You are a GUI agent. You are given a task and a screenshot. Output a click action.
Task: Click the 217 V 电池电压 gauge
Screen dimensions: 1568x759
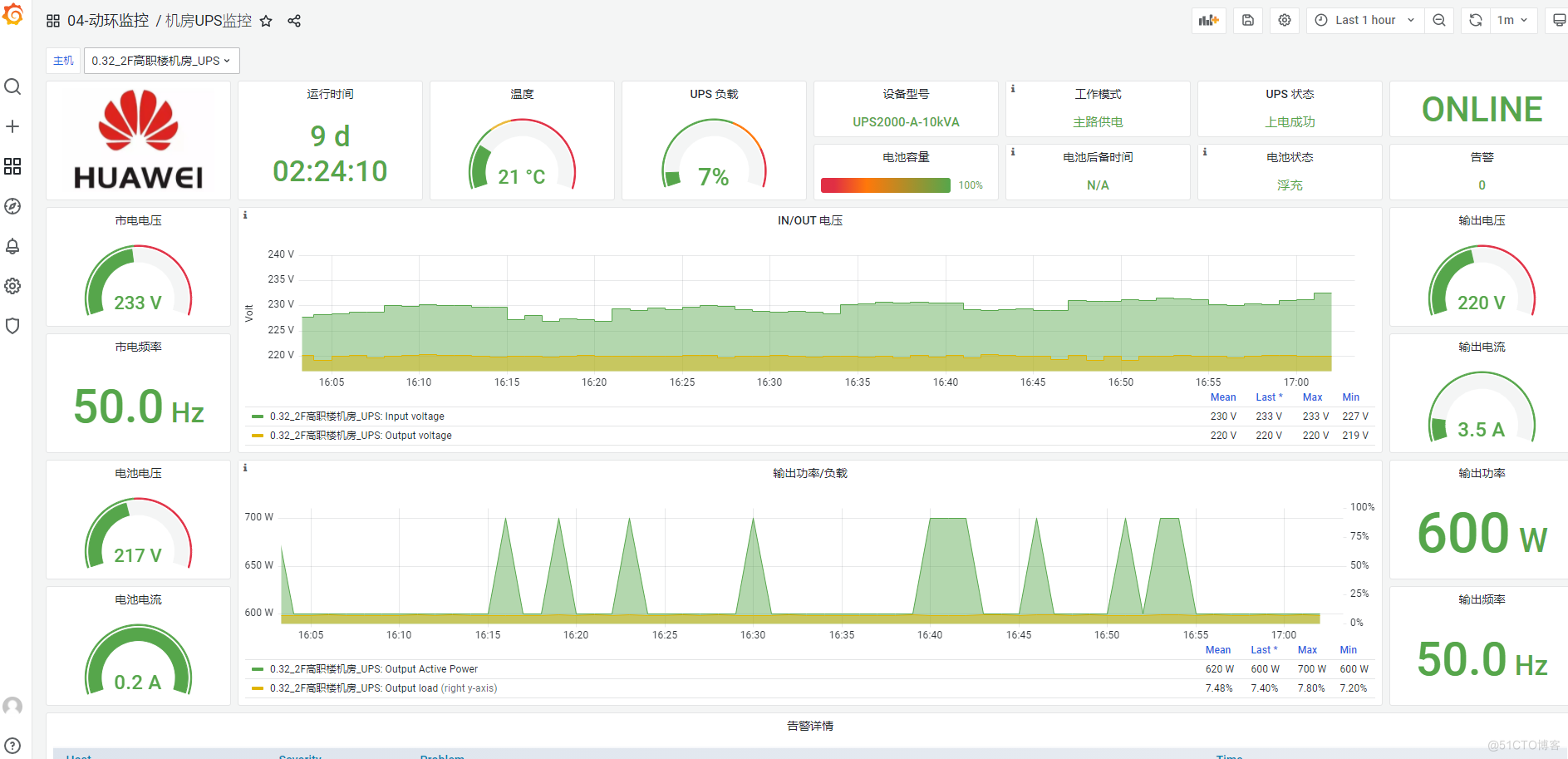(138, 534)
